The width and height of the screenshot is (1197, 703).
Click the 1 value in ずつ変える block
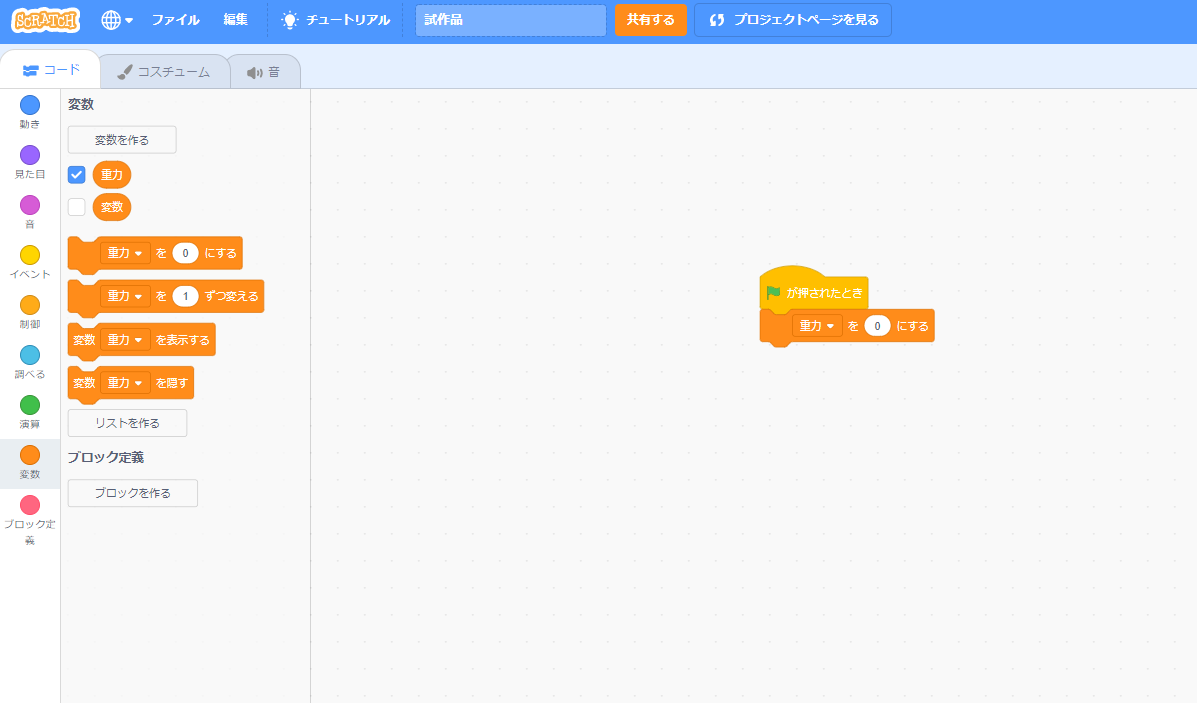pyautogui.click(x=185, y=296)
